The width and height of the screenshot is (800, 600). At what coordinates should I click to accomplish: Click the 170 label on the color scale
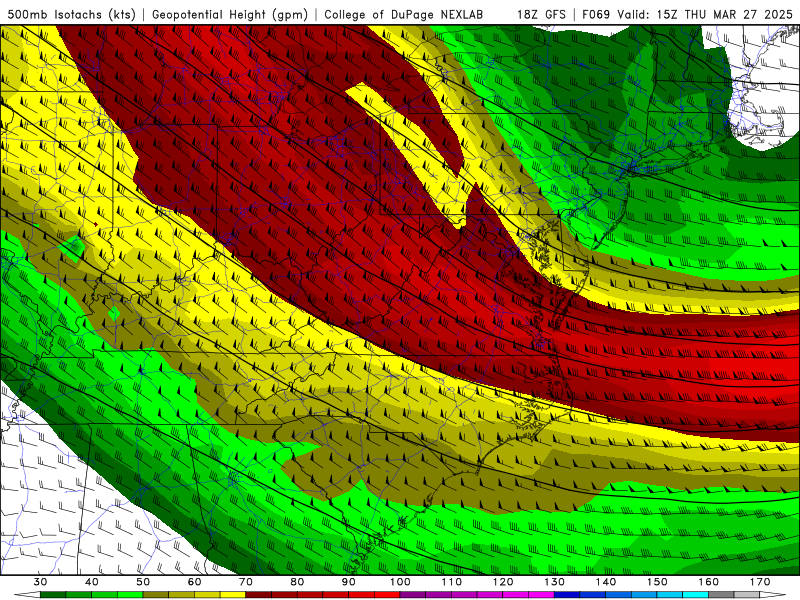pos(760,582)
